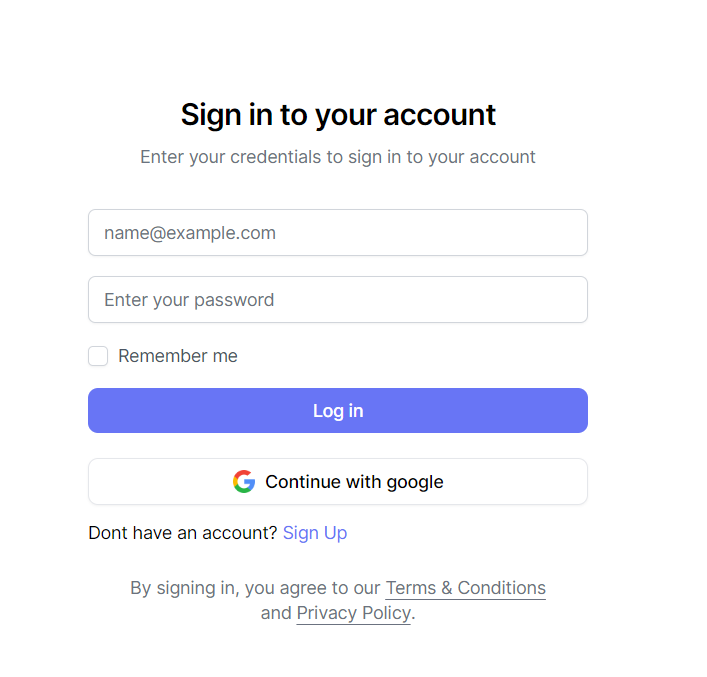Open the Privacy Policy link
The width and height of the screenshot is (707, 677).
click(353, 613)
